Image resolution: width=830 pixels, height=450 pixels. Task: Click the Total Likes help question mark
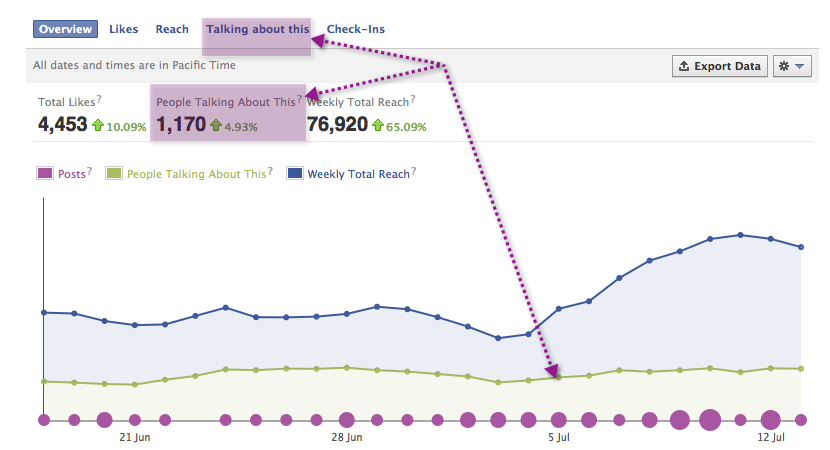point(100,99)
